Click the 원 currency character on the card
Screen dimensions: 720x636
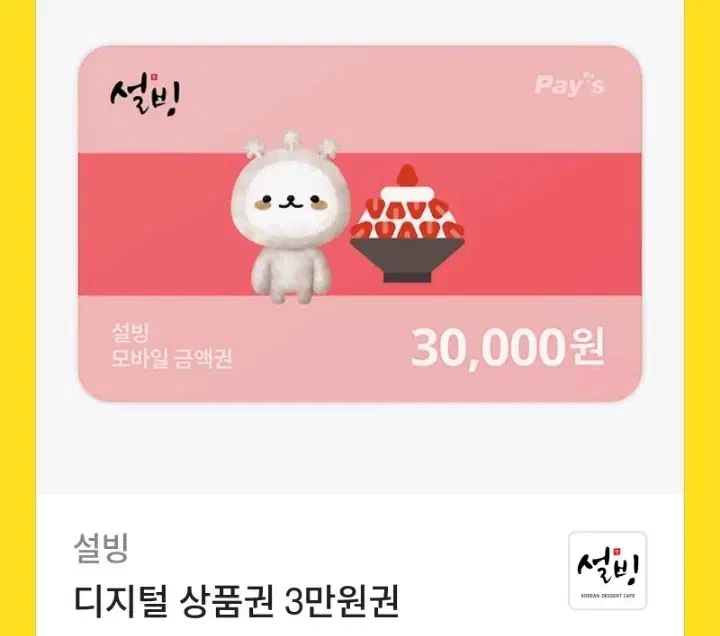[x=586, y=345]
